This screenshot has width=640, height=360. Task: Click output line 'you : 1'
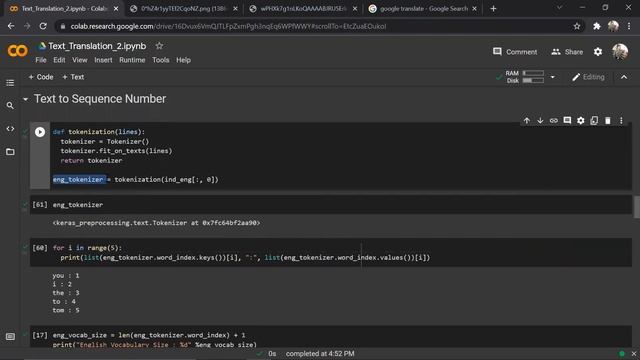[x=66, y=276]
